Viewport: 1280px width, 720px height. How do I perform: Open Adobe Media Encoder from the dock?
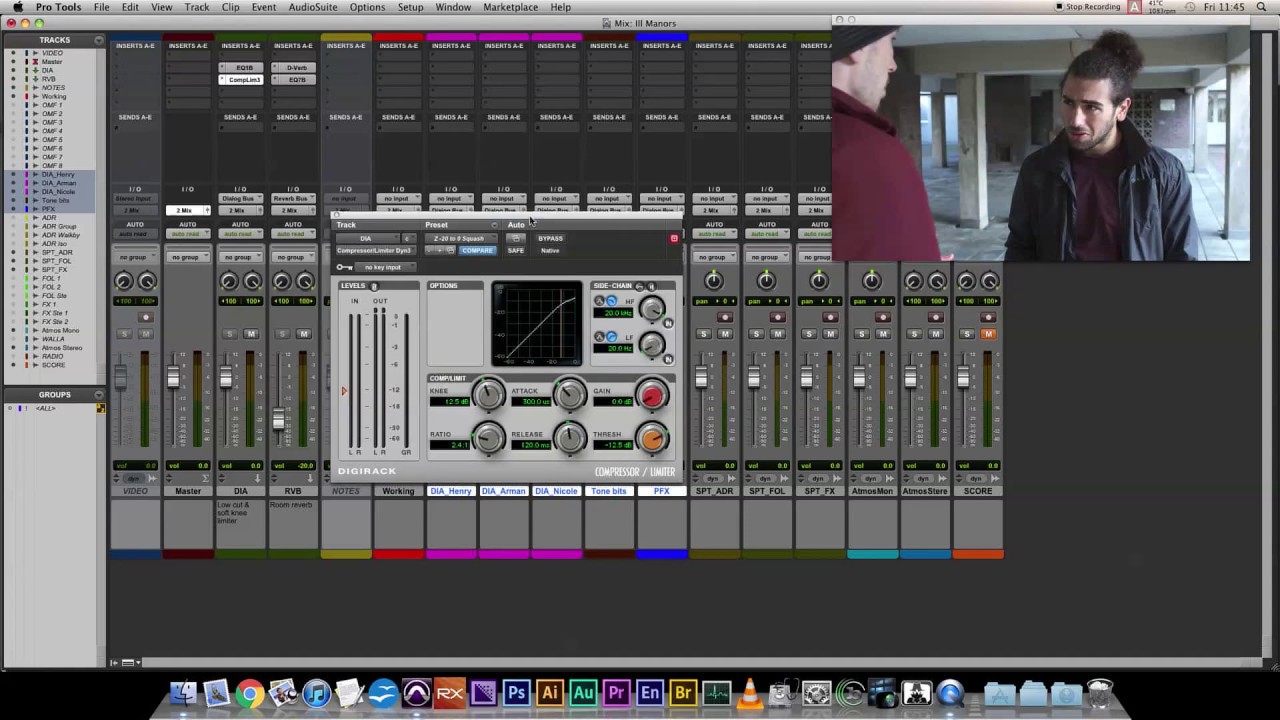[x=650, y=693]
